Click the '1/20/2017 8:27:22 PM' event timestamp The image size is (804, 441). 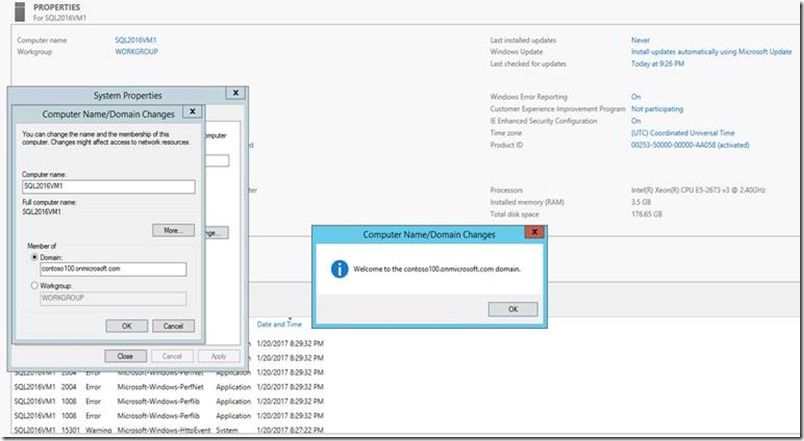pyautogui.click(x=290, y=430)
